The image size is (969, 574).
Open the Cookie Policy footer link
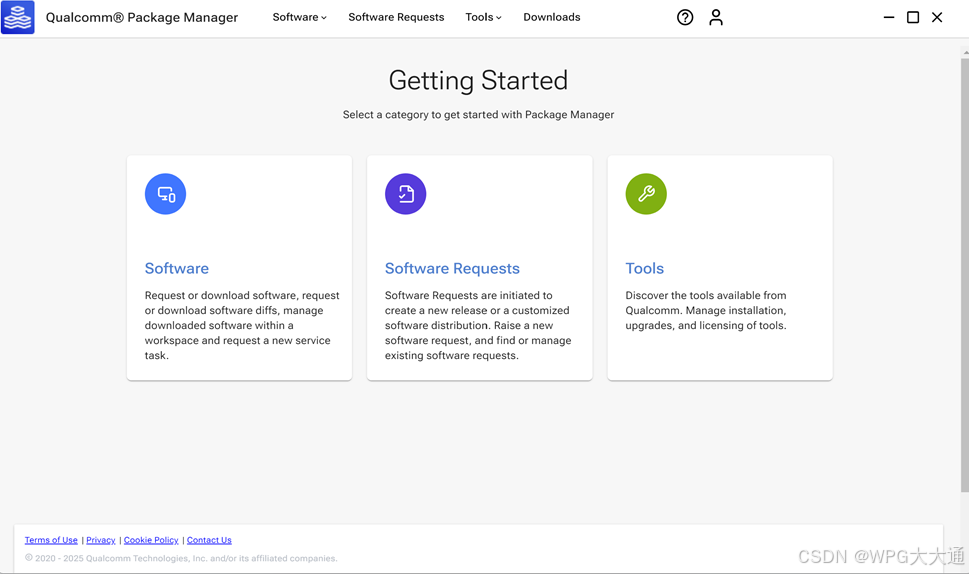pyautogui.click(x=151, y=540)
